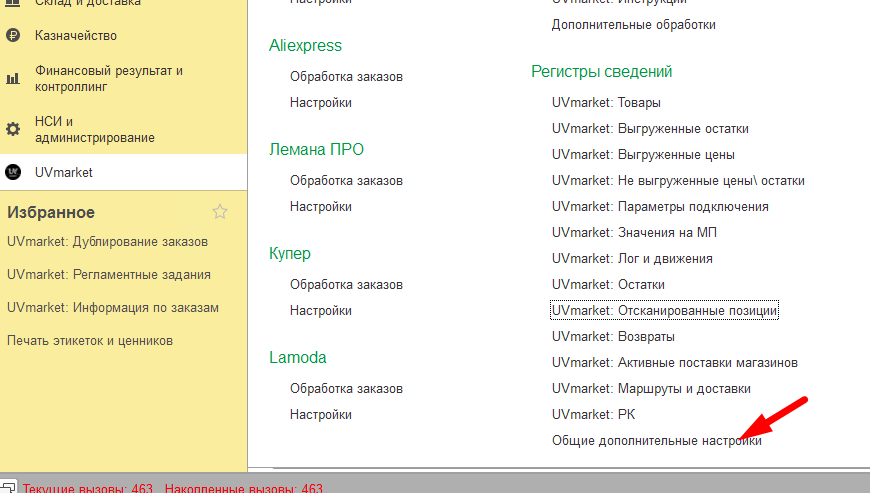The width and height of the screenshot is (870, 493).
Task: Open favorite UVmarket: Регламентные задания
Action: point(109,275)
